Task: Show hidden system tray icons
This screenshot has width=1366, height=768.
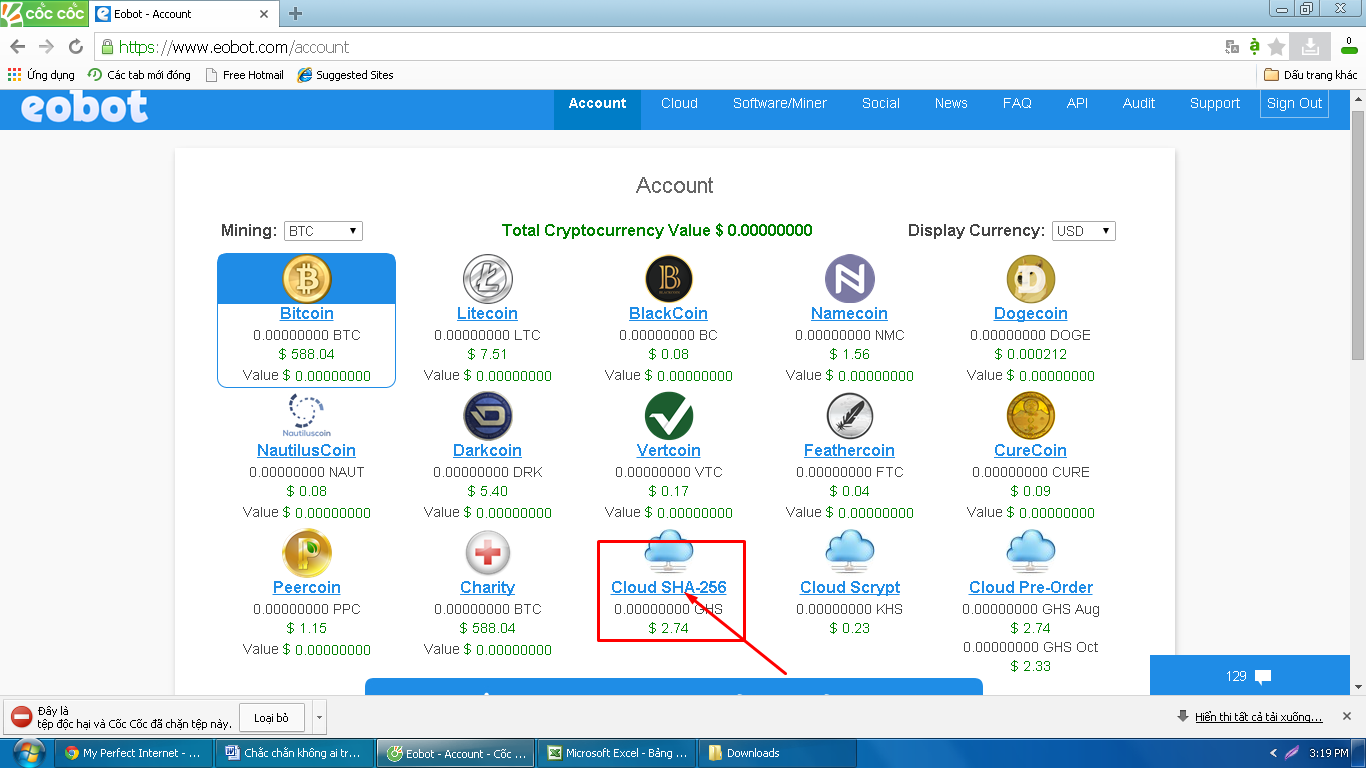Action: pos(1273,753)
